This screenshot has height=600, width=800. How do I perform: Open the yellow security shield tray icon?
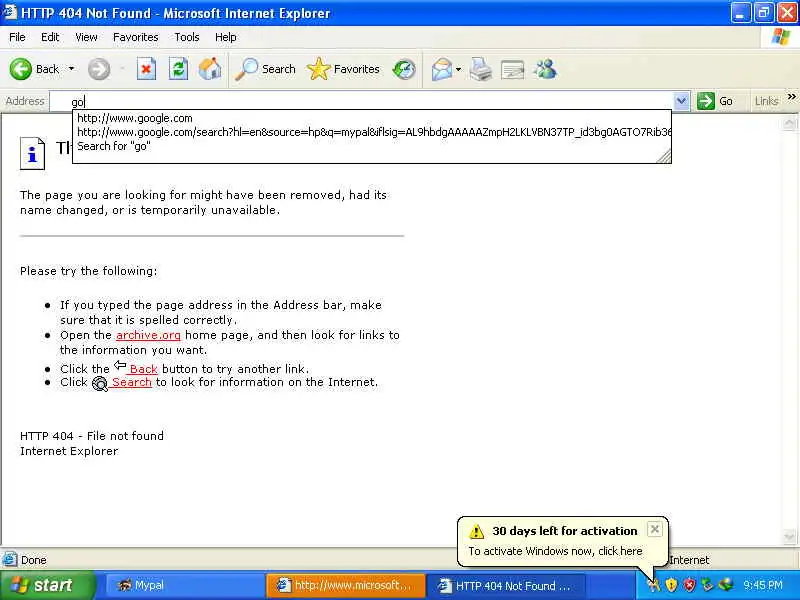(x=671, y=585)
